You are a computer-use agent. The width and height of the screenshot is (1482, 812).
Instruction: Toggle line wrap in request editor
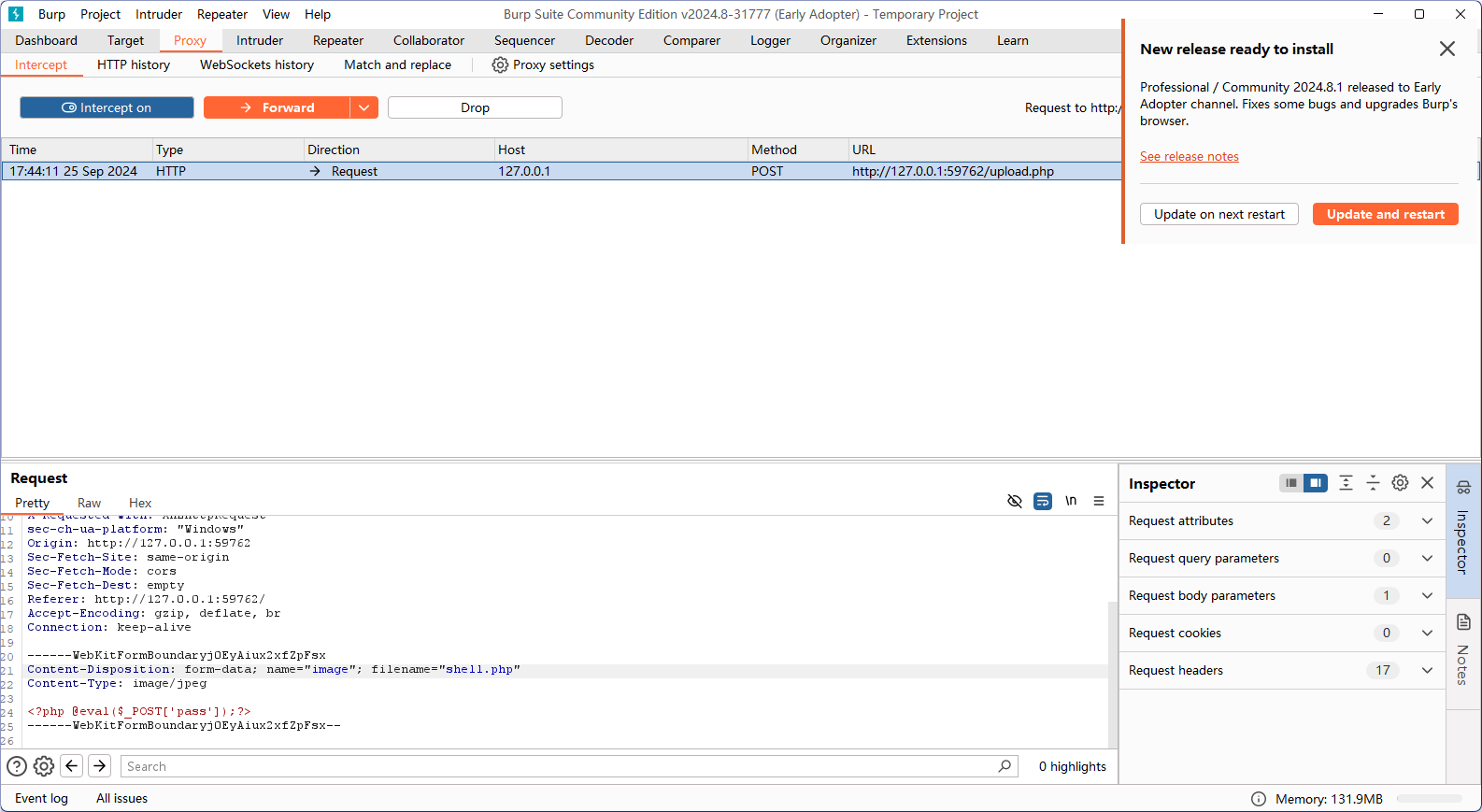(1043, 501)
